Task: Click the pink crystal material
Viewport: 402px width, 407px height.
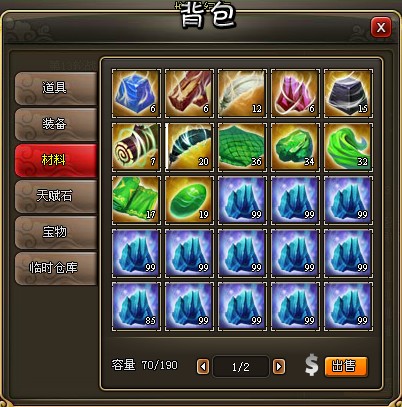Action: (295, 93)
